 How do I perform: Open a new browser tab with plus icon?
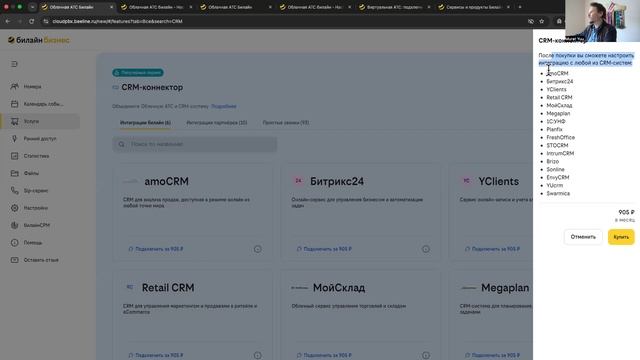tap(520, 7)
